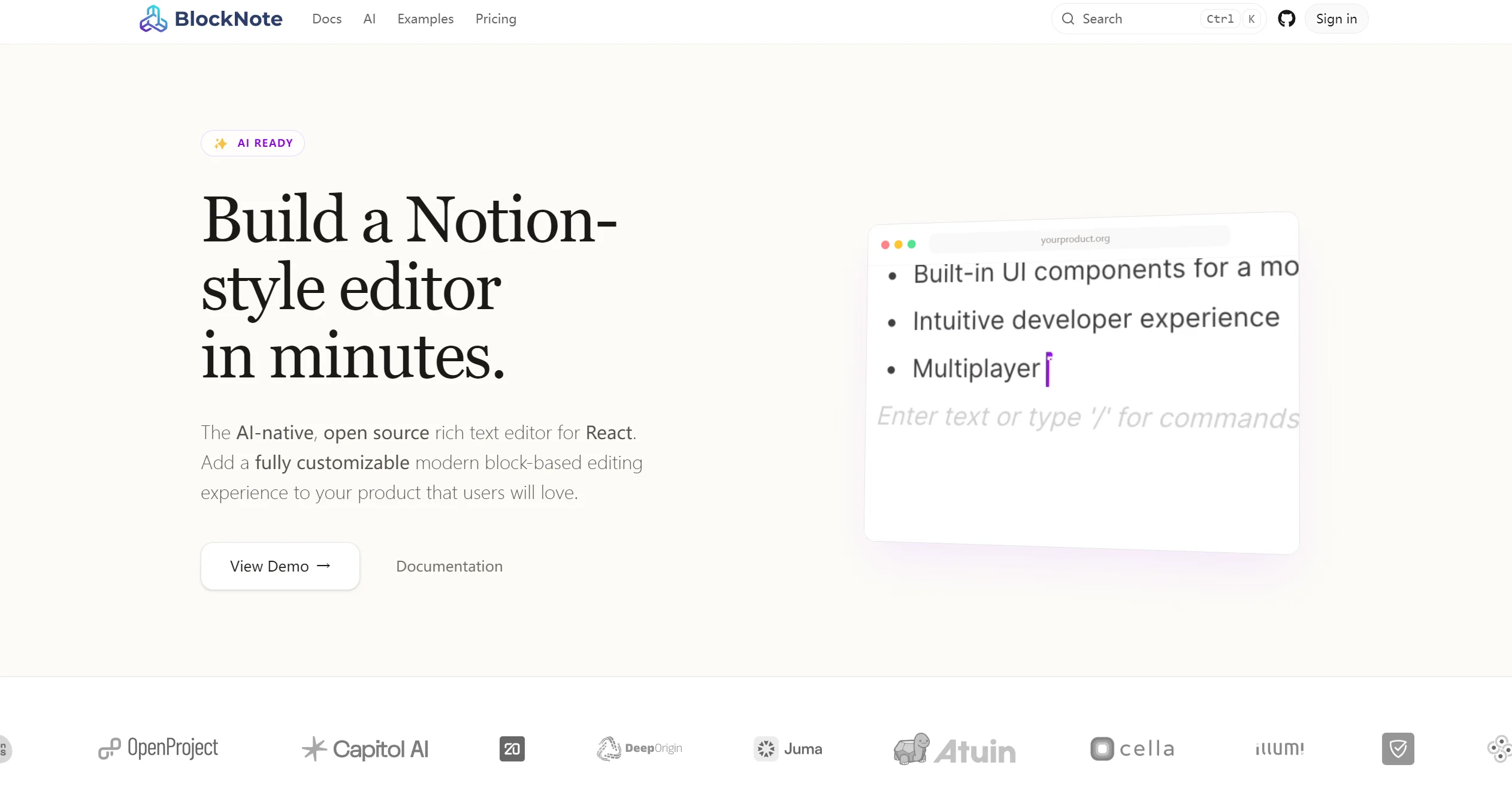Navigate to the Examples section
Screen dimensions: 1512x795
point(425,19)
